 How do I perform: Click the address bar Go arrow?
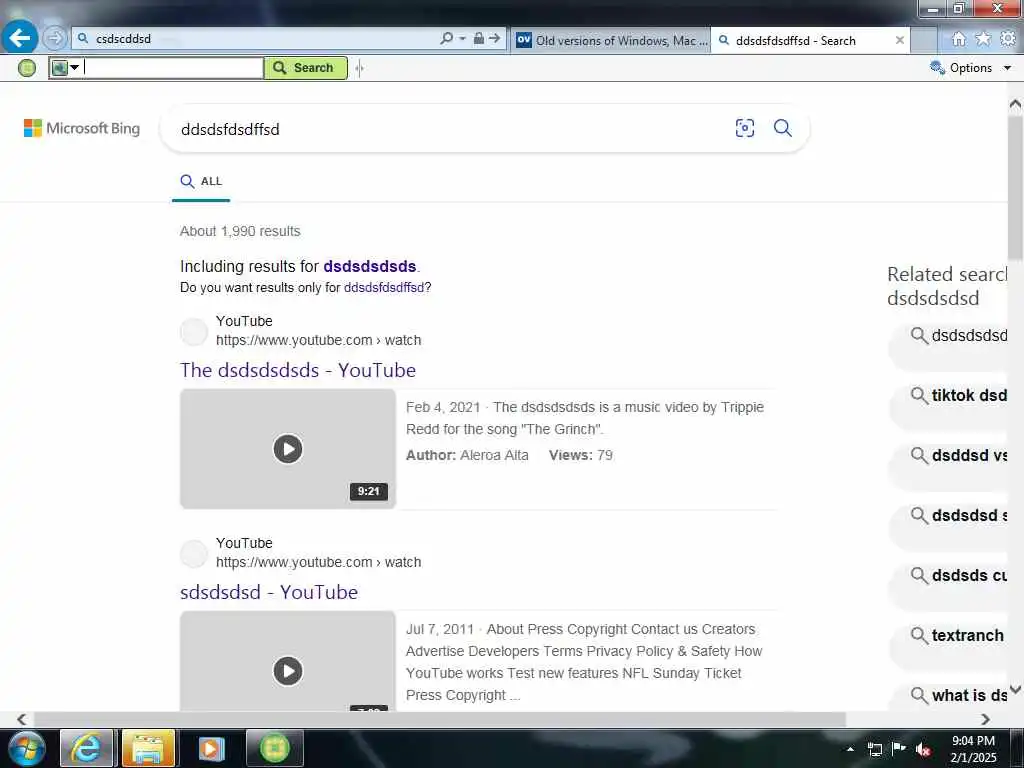(x=494, y=39)
